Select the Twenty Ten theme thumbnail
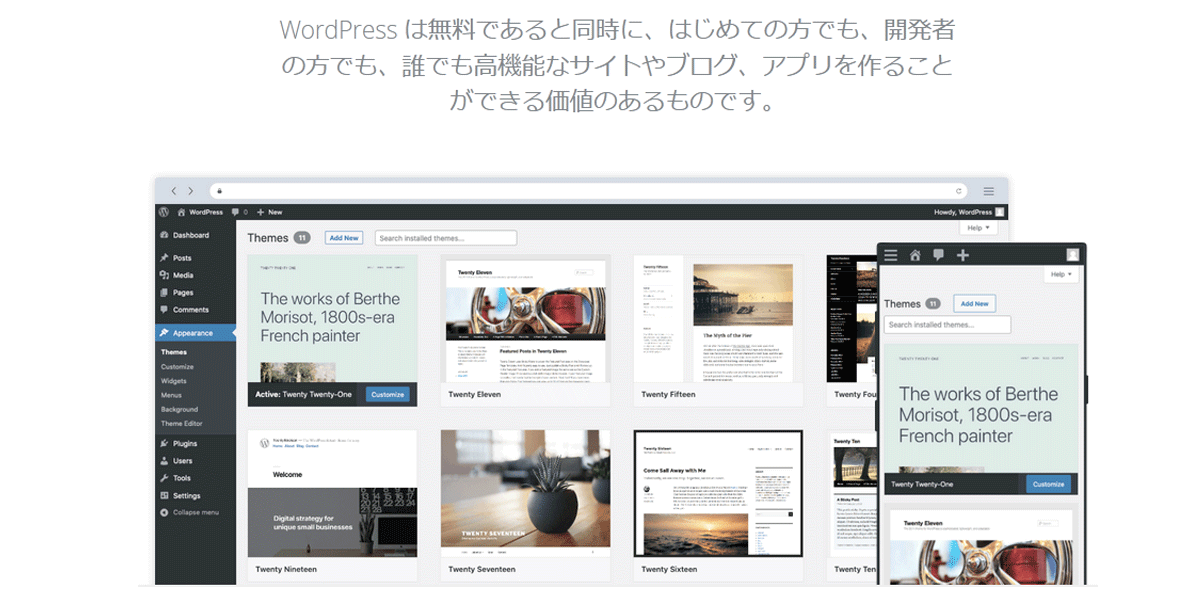 851,493
